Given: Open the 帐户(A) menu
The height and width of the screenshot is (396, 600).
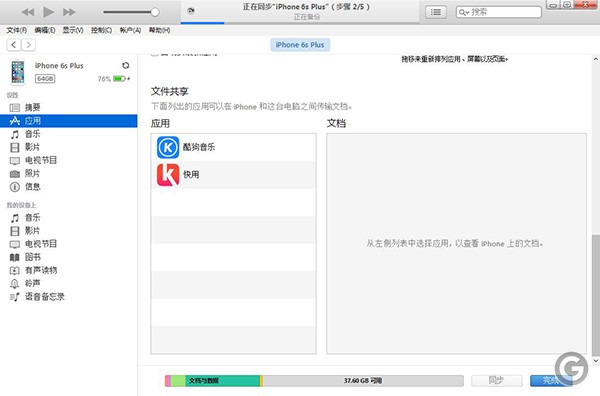Looking at the screenshot, I should click(x=130, y=30).
